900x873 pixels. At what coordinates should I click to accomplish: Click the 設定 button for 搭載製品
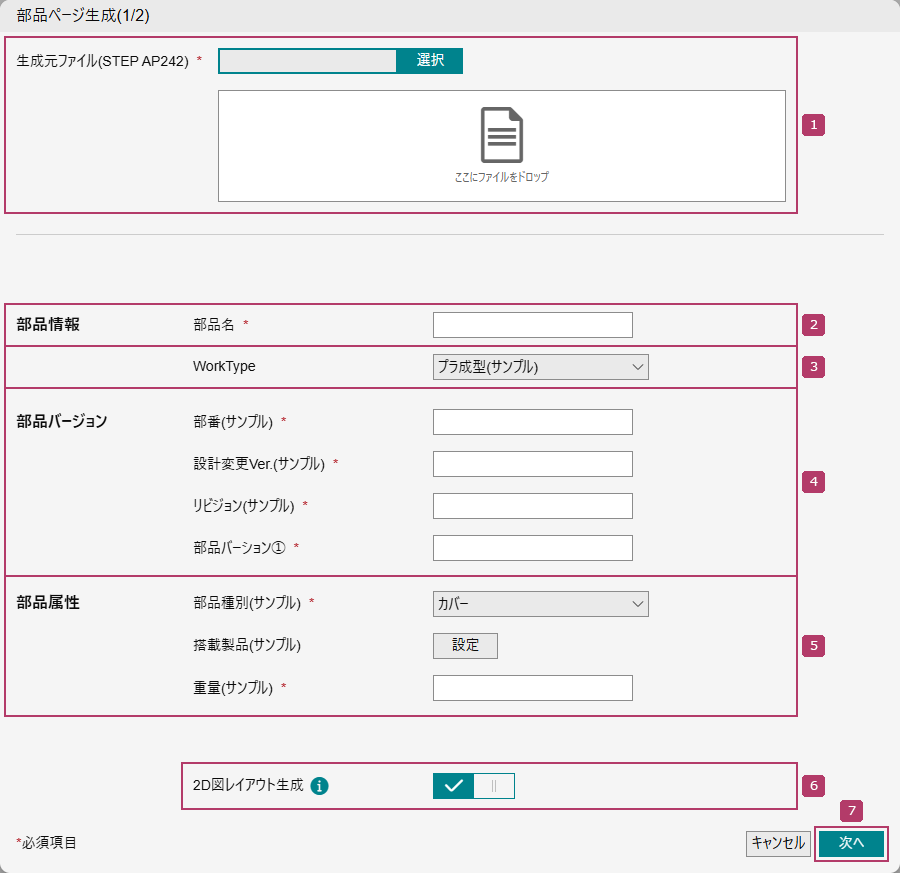coord(465,646)
